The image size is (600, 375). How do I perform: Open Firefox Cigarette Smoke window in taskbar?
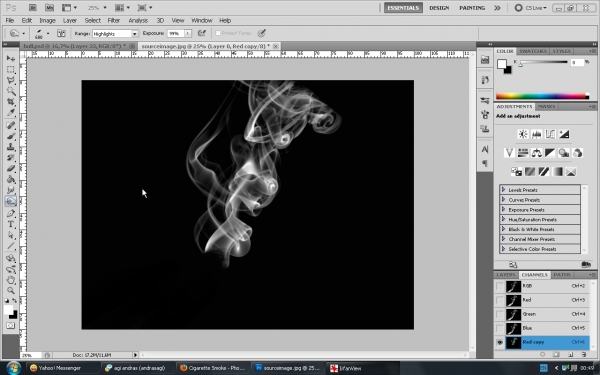pyautogui.click(x=213, y=368)
